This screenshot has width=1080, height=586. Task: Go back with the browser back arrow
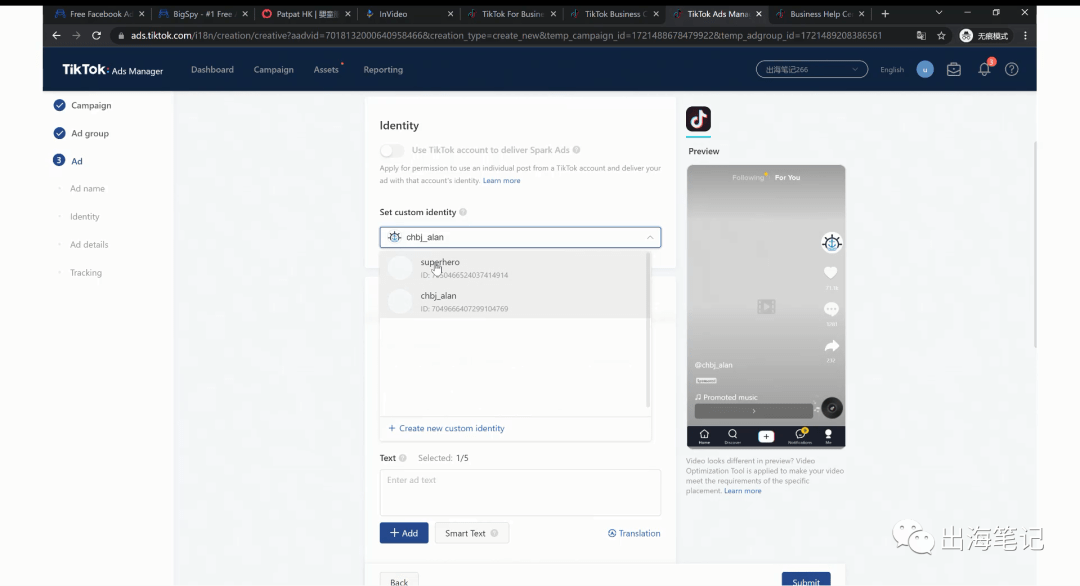tap(56, 35)
